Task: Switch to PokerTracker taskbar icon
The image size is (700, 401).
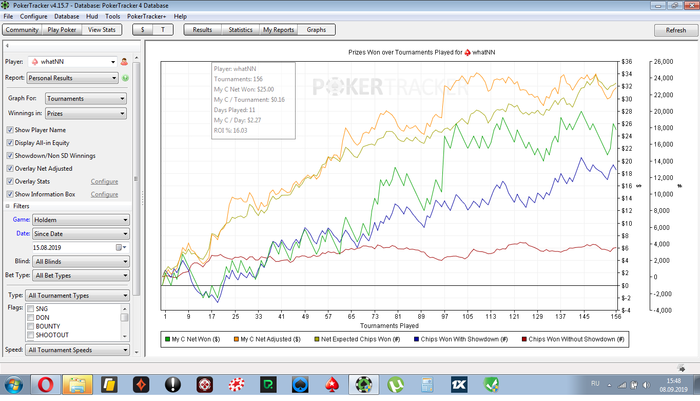Action: tap(364, 384)
